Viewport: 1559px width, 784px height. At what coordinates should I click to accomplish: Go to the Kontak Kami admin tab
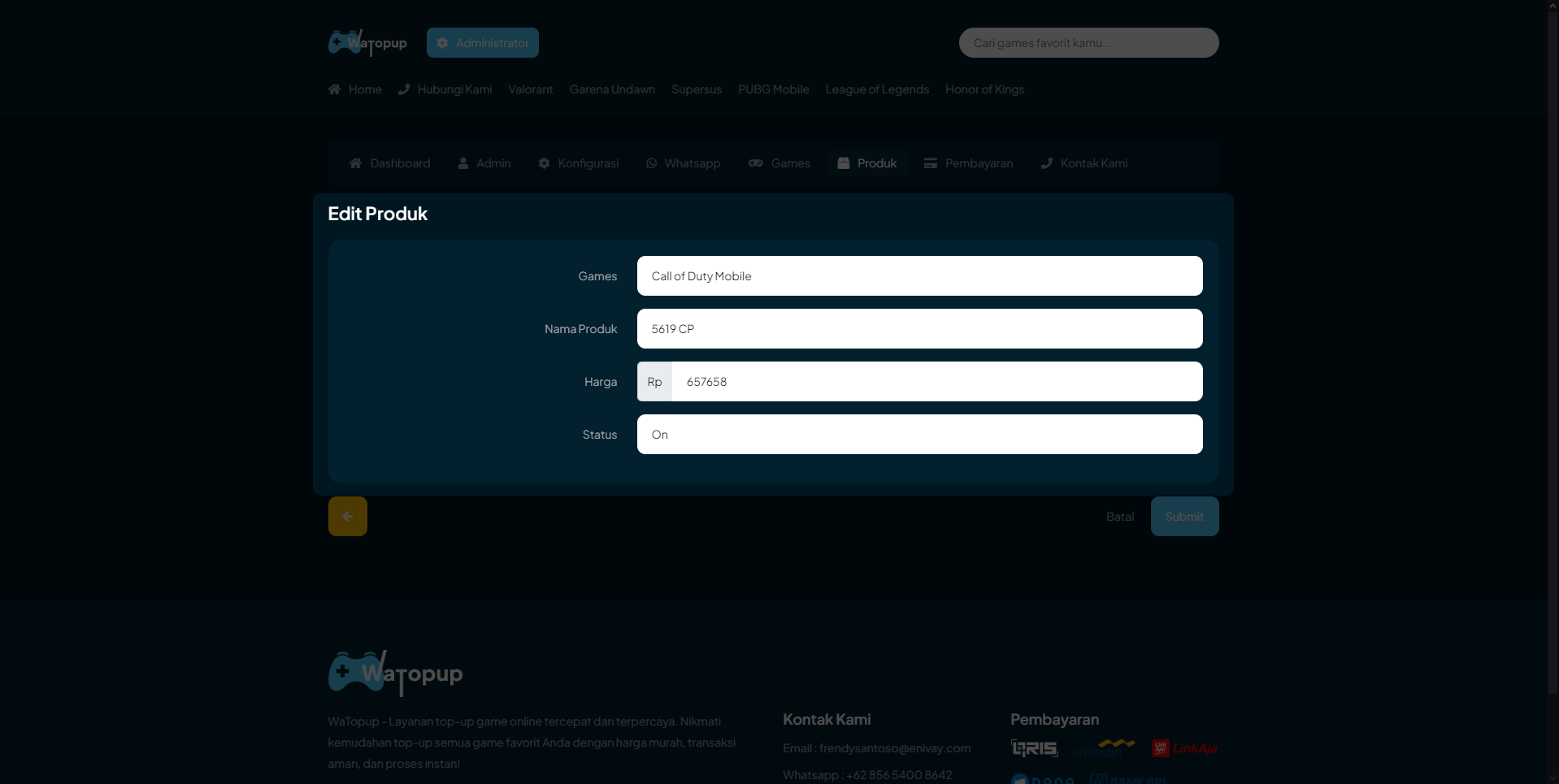(1084, 163)
